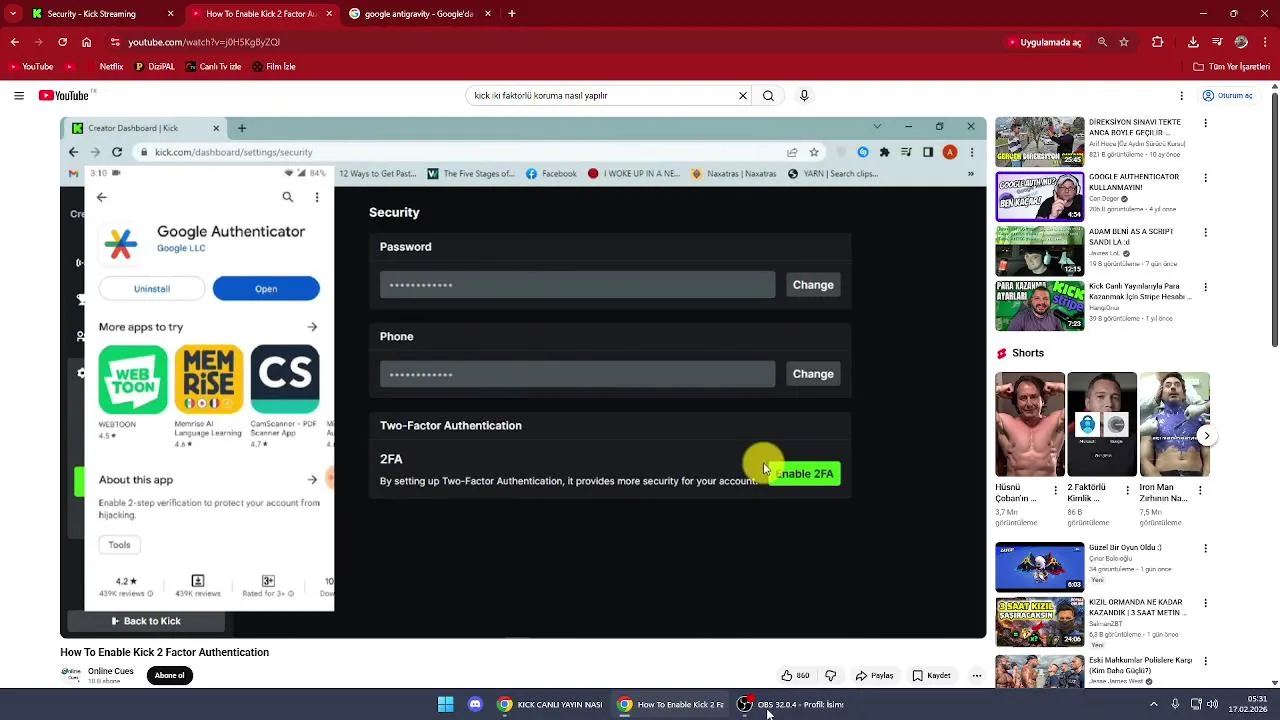The width and height of the screenshot is (1280, 720).
Task: Clear the YouTube search box text
Action: tap(743, 96)
